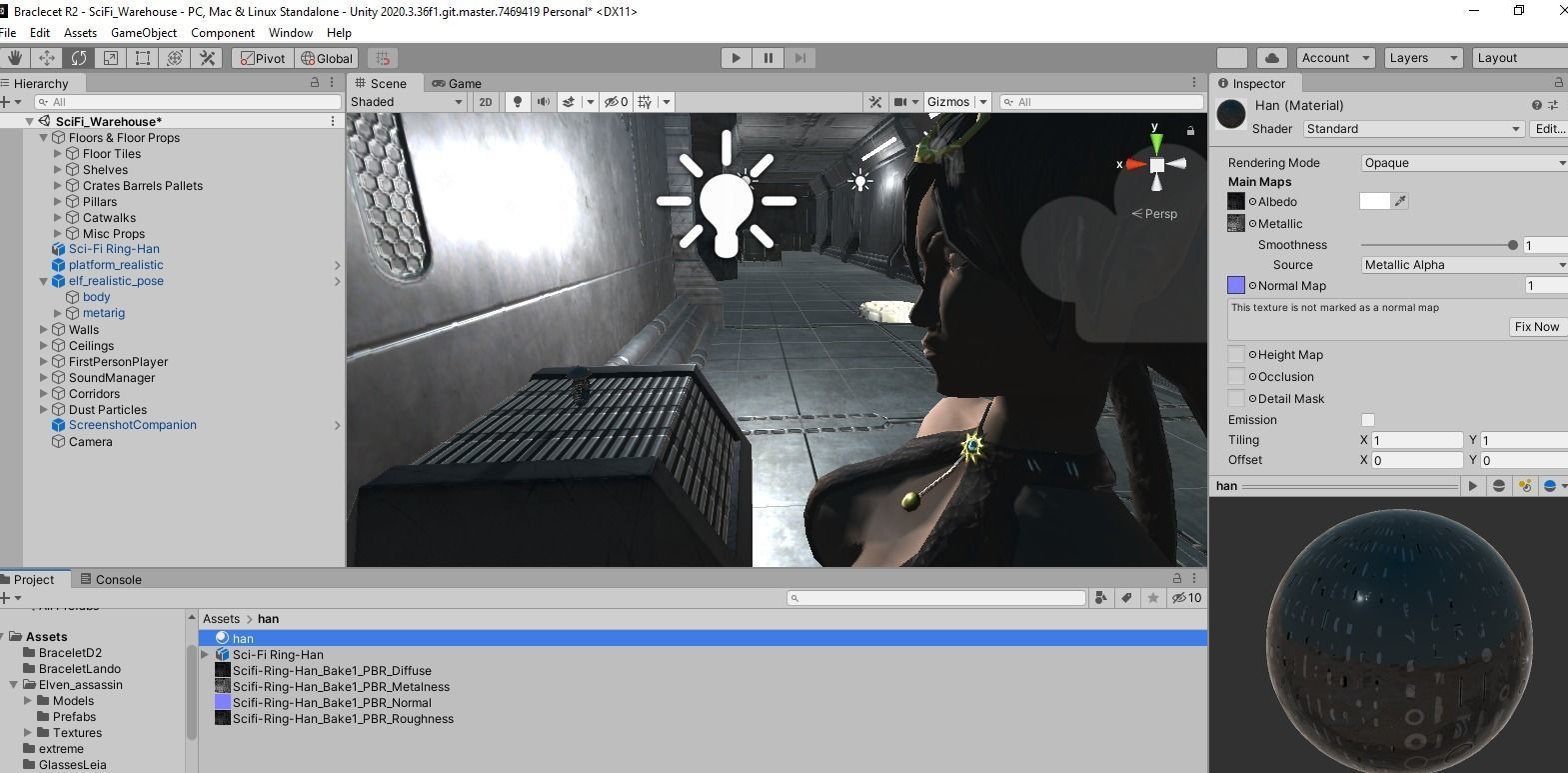Click Fix Now for normal map
This screenshot has width=1568, height=773.
pos(1536,327)
